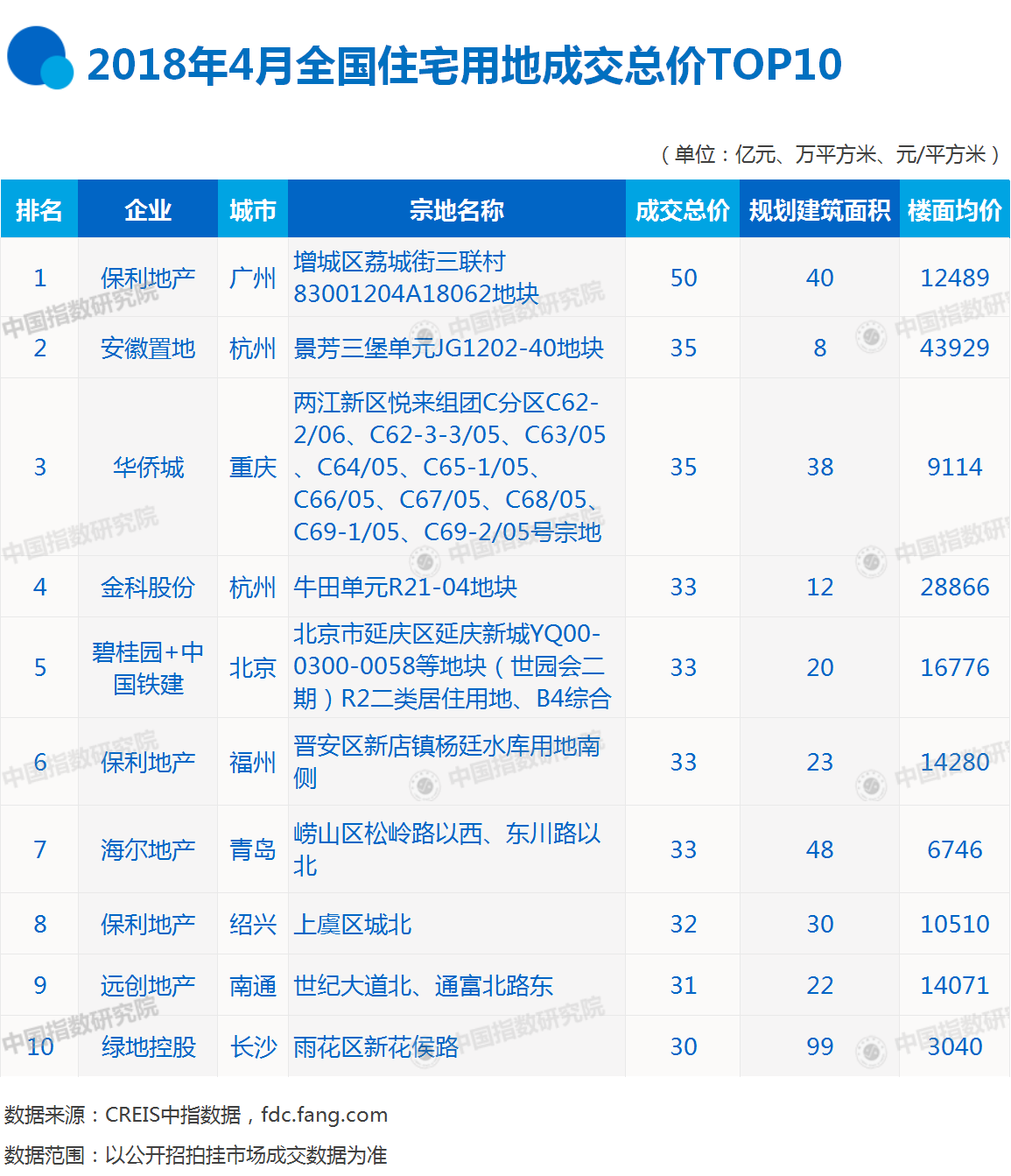Select the 排名 column header
This screenshot has height=1176, width=1011.
click(x=39, y=209)
